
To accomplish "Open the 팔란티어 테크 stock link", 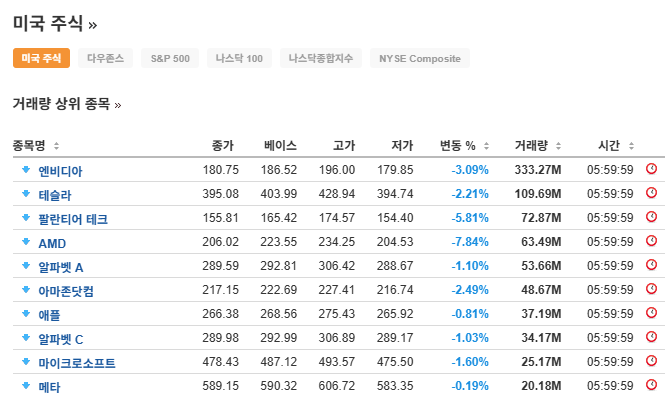I will pyautogui.click(x=73, y=219).
